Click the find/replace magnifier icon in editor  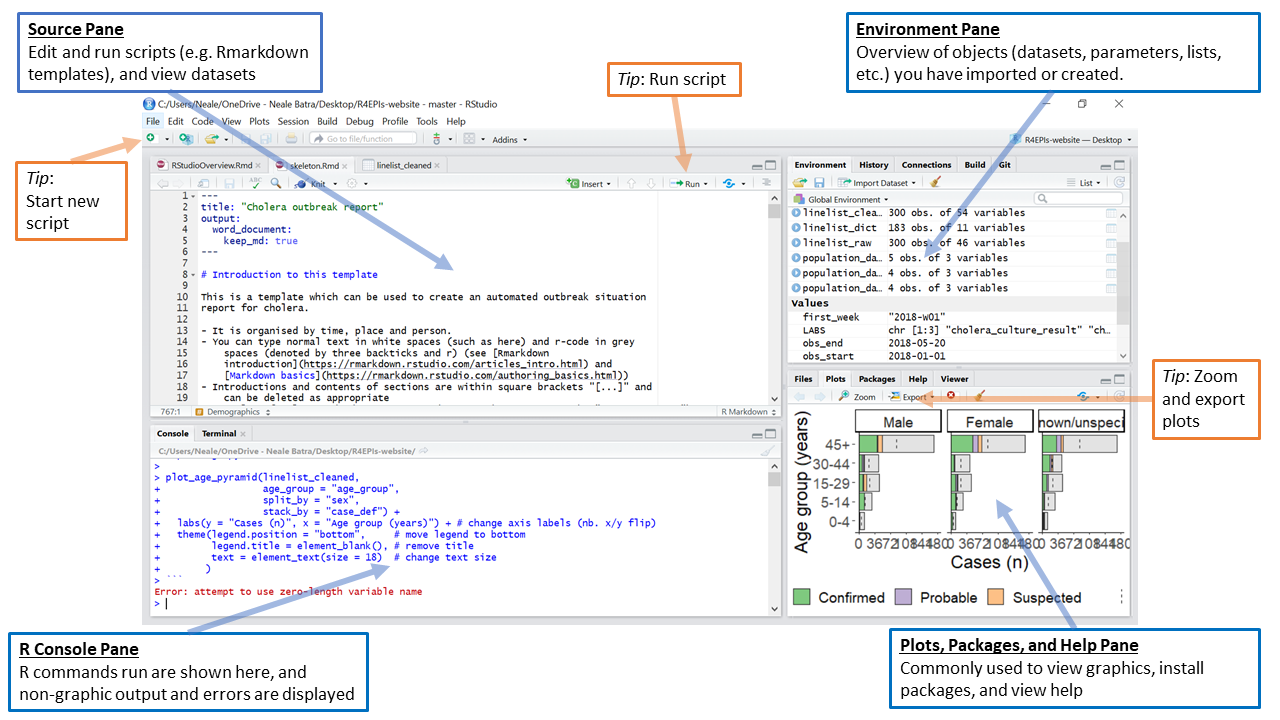pos(275,184)
